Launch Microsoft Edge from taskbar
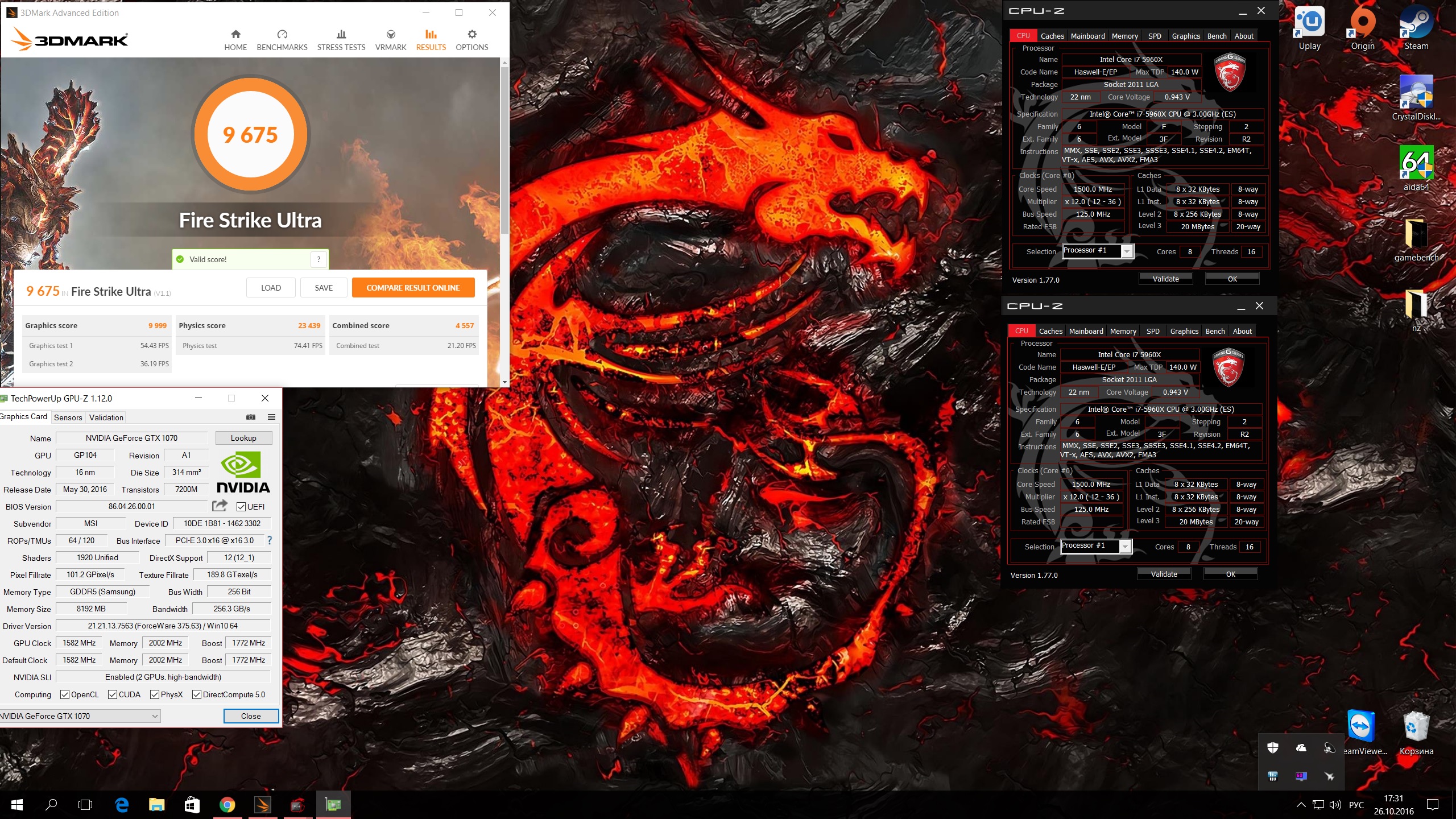 pos(122,805)
